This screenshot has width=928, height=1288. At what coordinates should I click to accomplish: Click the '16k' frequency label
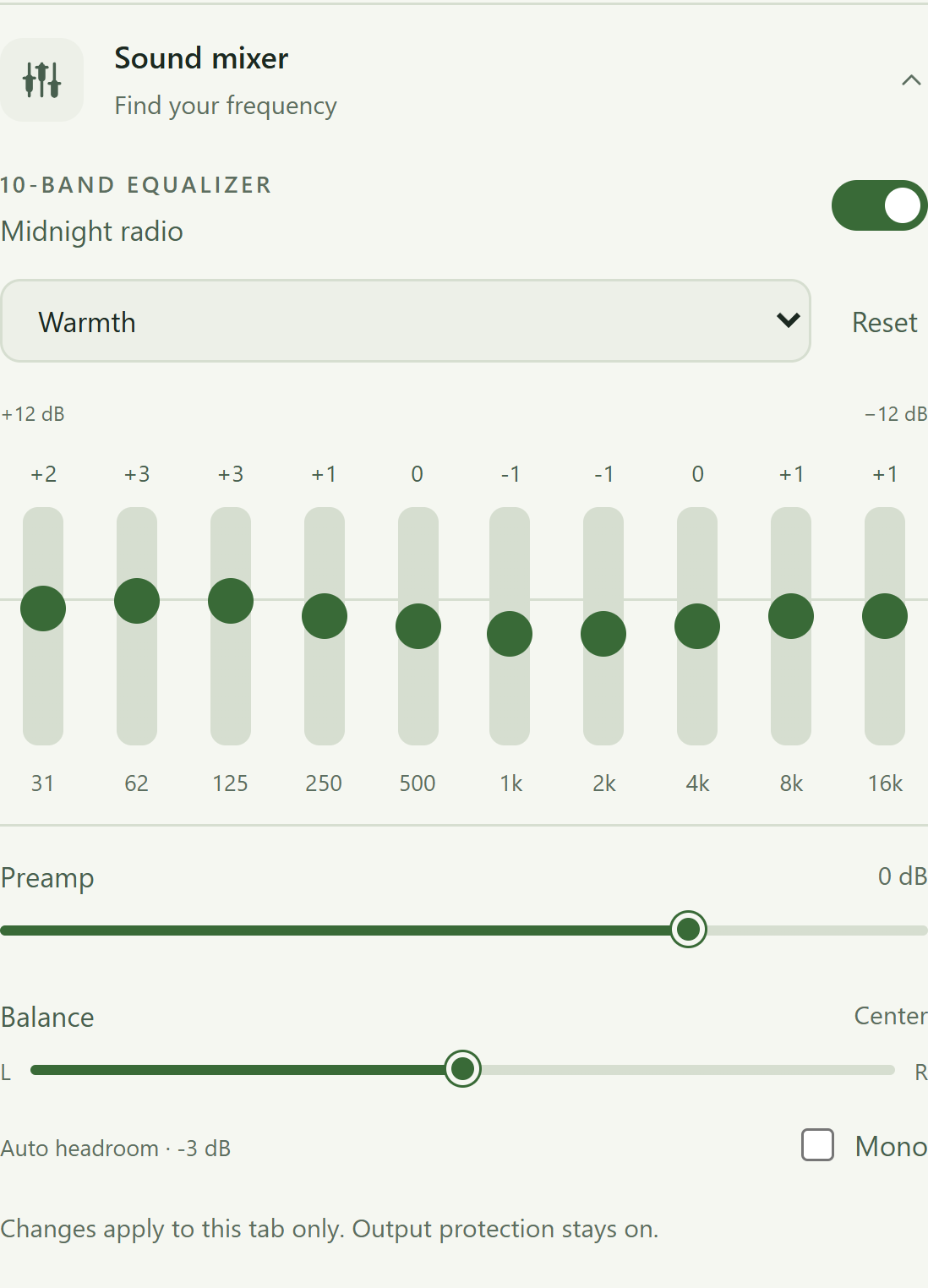(885, 783)
